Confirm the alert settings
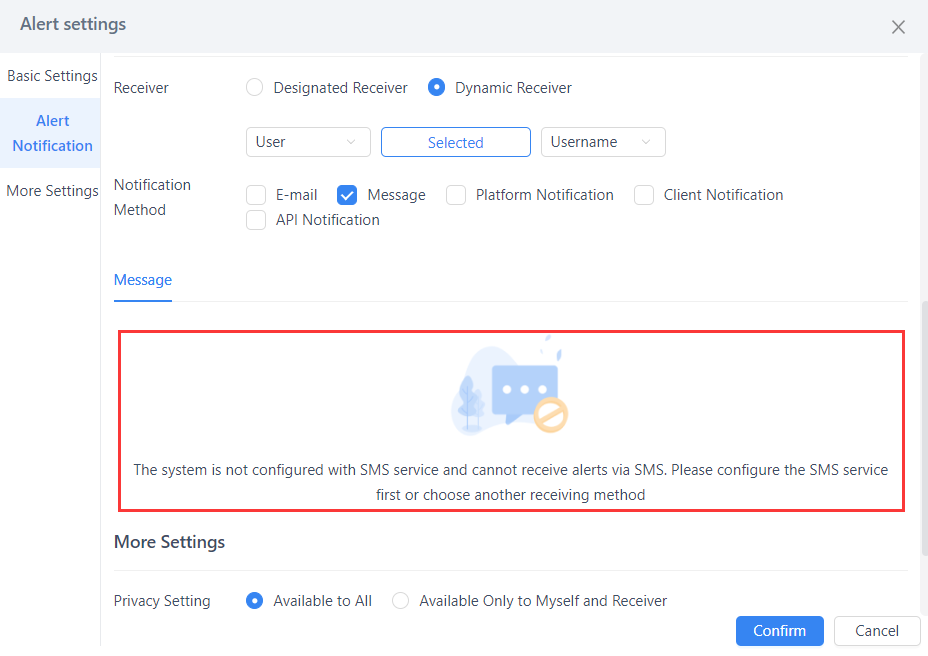 point(779,631)
